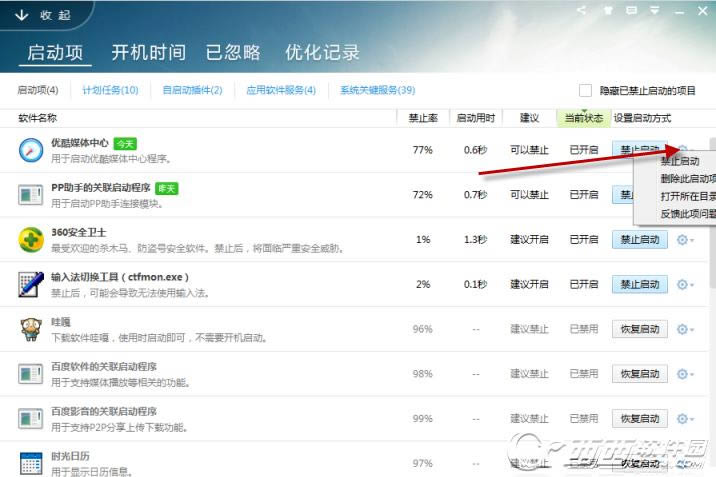Image resolution: width=716 pixels, height=477 pixels.
Task: Switch to 开机时间 tab
Action: pyautogui.click(x=149, y=53)
